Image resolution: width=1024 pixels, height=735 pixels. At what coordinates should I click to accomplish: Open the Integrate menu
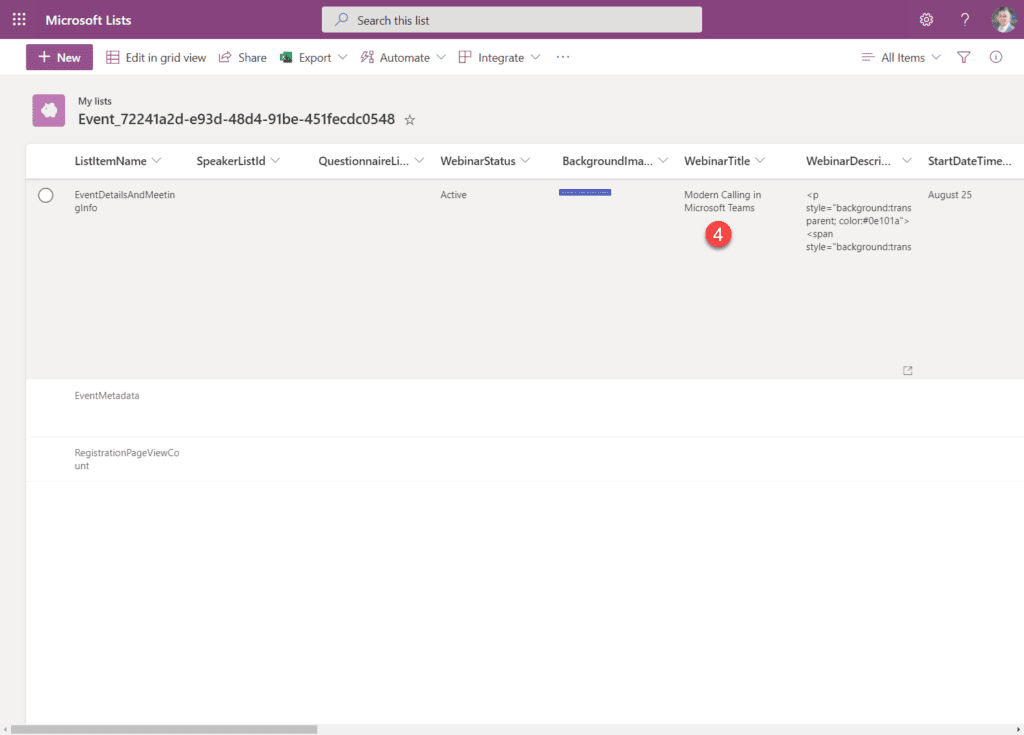[500, 57]
